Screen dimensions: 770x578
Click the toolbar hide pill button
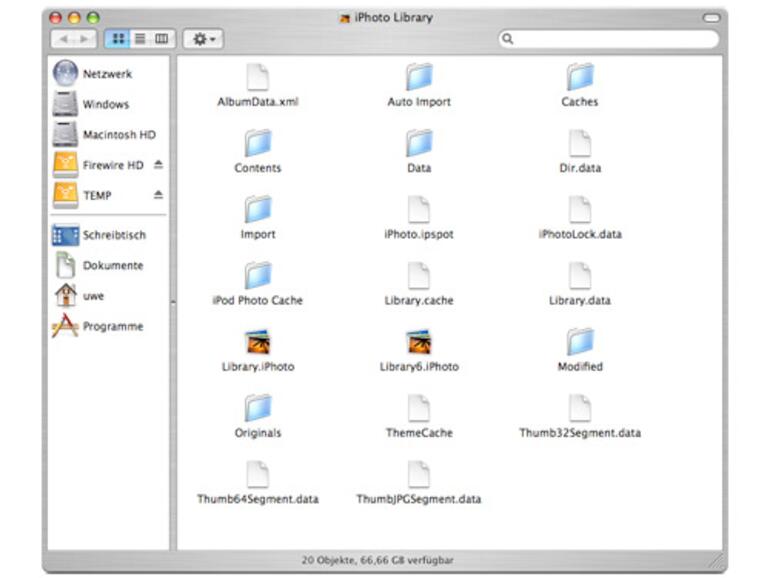711,18
